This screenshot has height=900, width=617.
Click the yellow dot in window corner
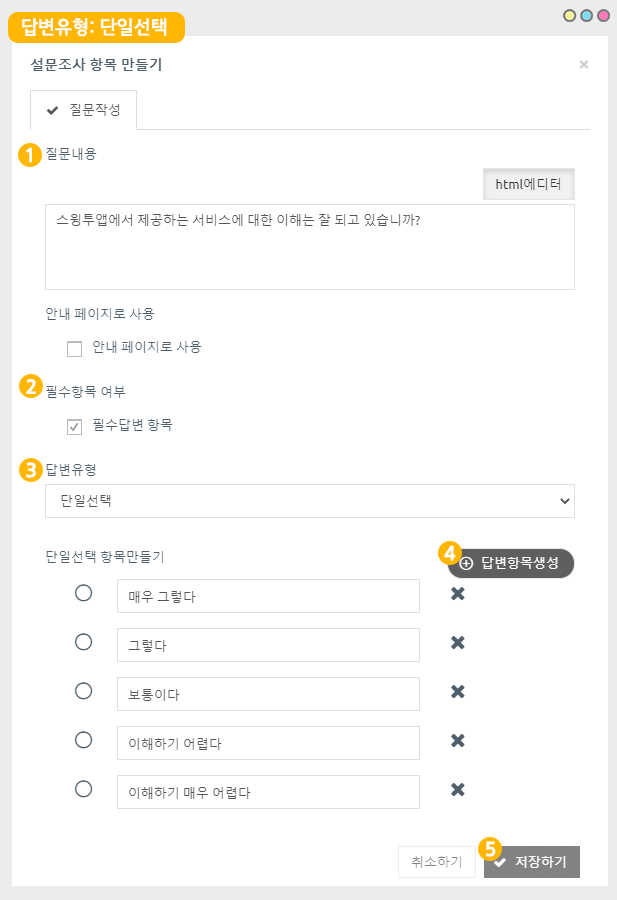(x=570, y=16)
